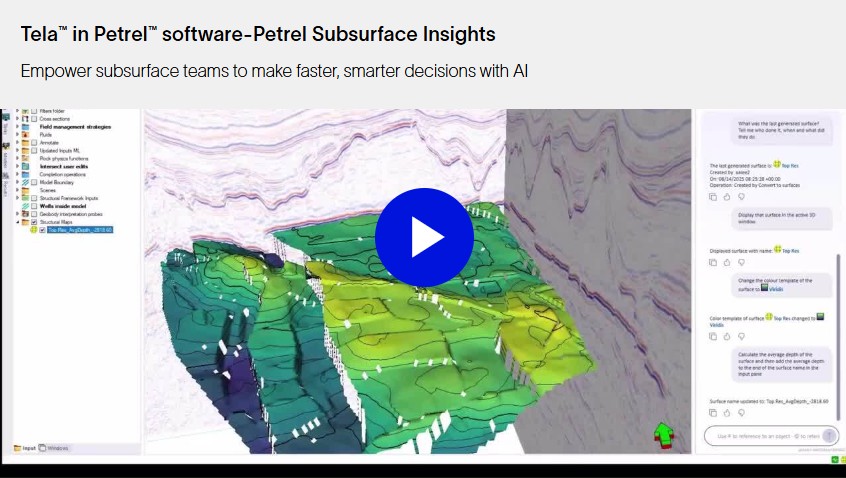
Task: Copy the Surface name updated response
Action: click(713, 413)
